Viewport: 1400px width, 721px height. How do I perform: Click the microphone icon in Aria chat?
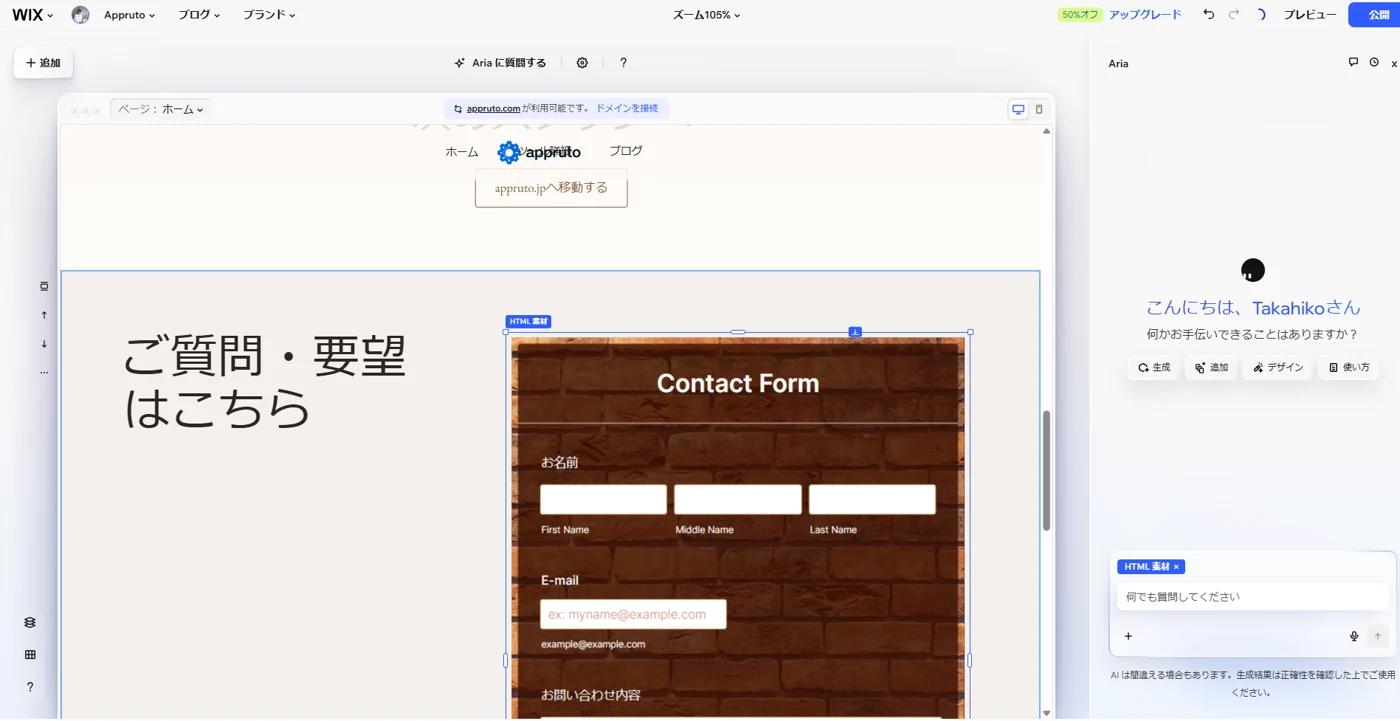pos(1354,636)
